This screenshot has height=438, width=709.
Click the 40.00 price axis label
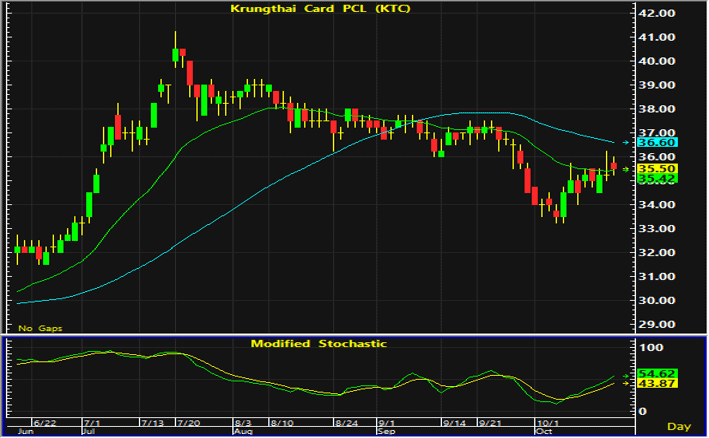pyautogui.click(x=657, y=61)
